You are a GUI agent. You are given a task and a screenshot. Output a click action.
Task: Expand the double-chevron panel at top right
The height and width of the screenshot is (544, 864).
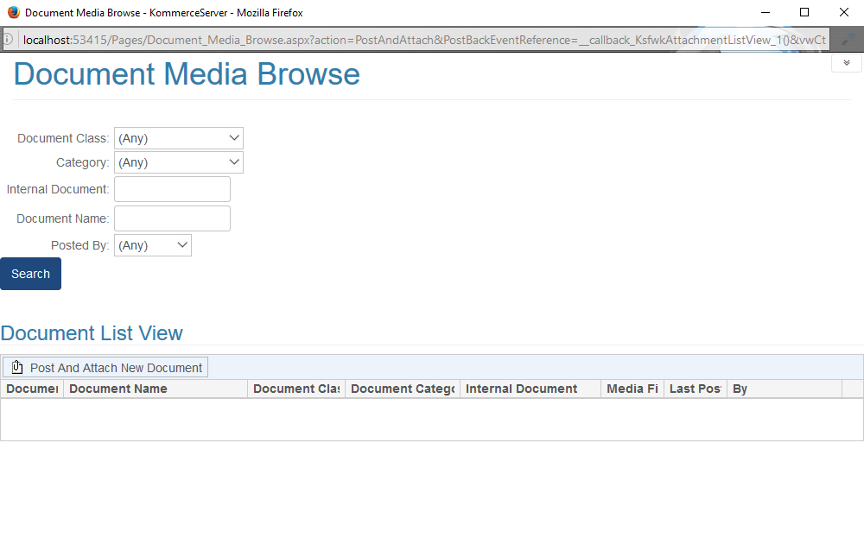(846, 62)
